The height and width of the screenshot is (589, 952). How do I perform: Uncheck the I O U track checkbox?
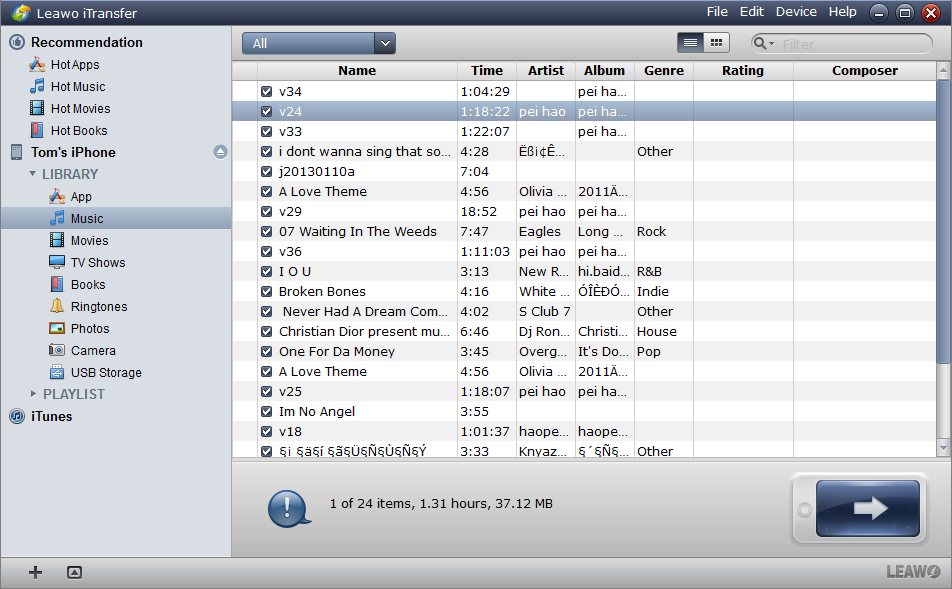tap(267, 271)
